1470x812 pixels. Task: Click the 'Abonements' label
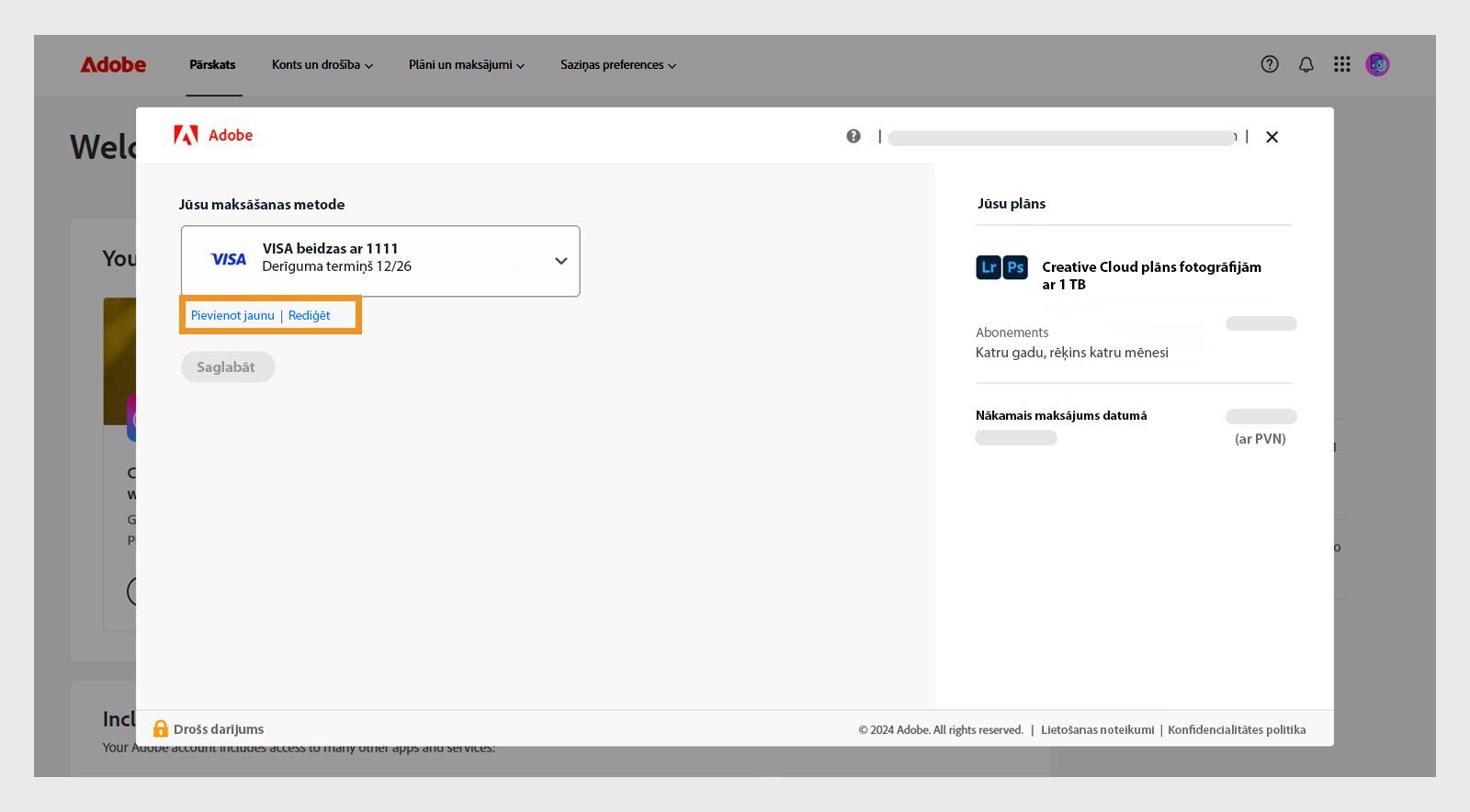[x=1012, y=333]
